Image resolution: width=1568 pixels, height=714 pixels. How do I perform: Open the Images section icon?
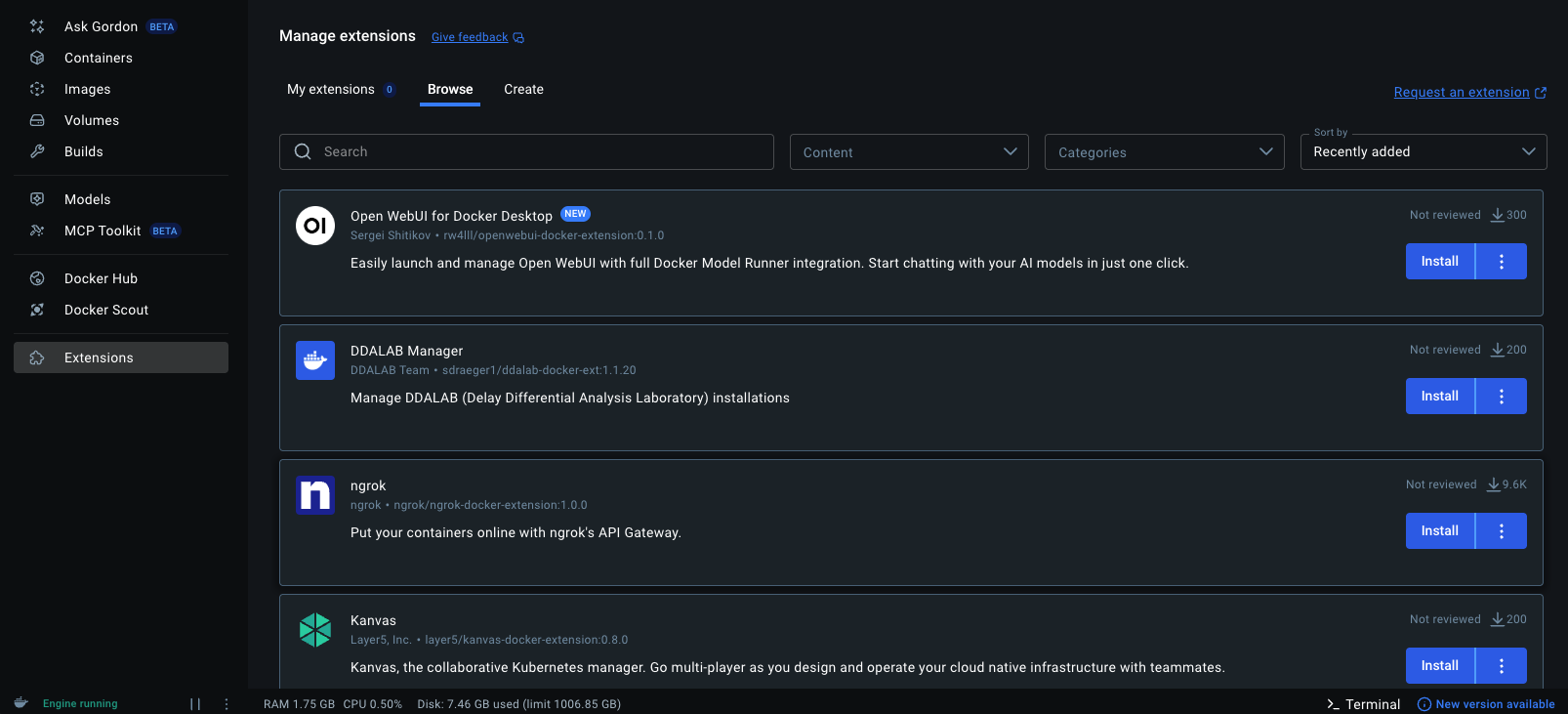(x=37, y=89)
